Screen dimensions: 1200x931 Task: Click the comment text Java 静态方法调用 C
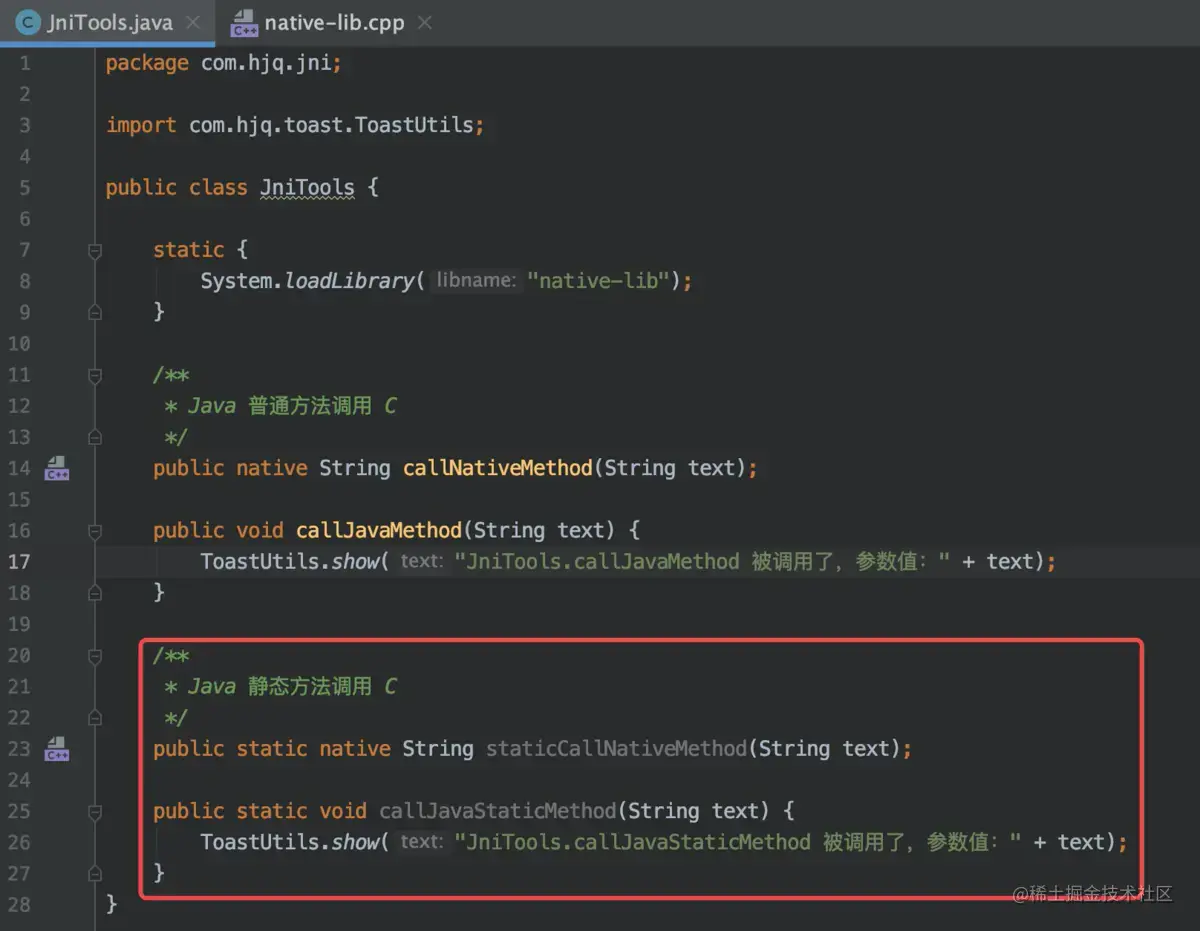click(291, 687)
